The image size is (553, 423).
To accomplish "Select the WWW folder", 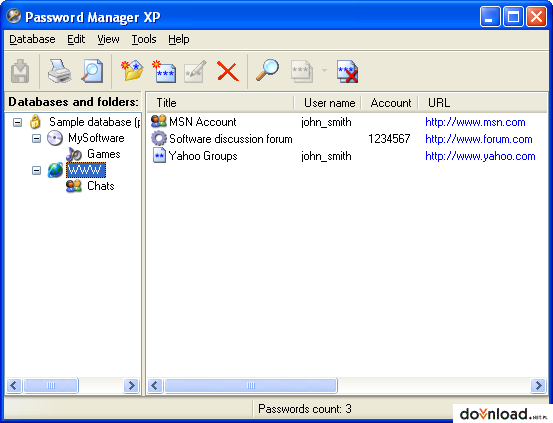I will [86, 170].
